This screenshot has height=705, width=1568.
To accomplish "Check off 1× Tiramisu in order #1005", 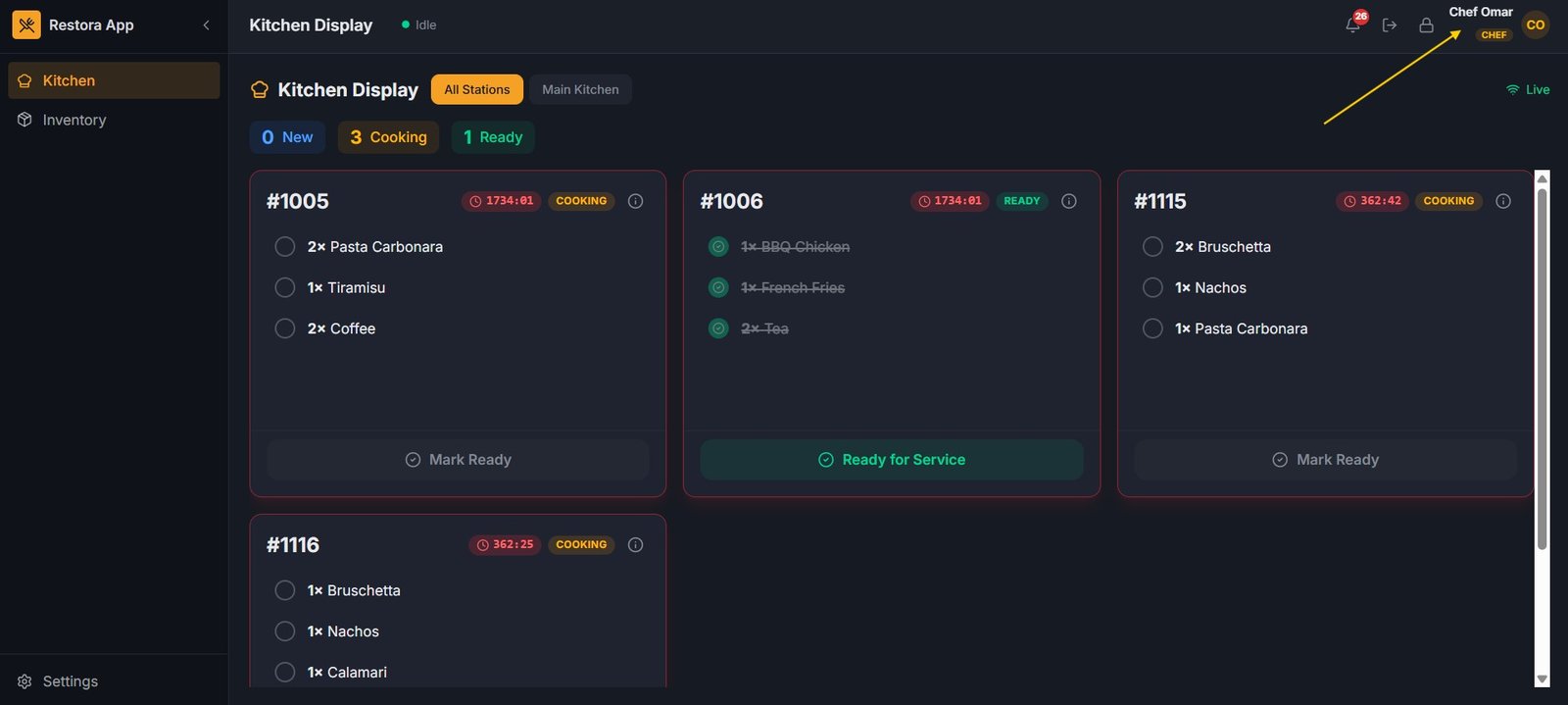I will click(x=285, y=287).
